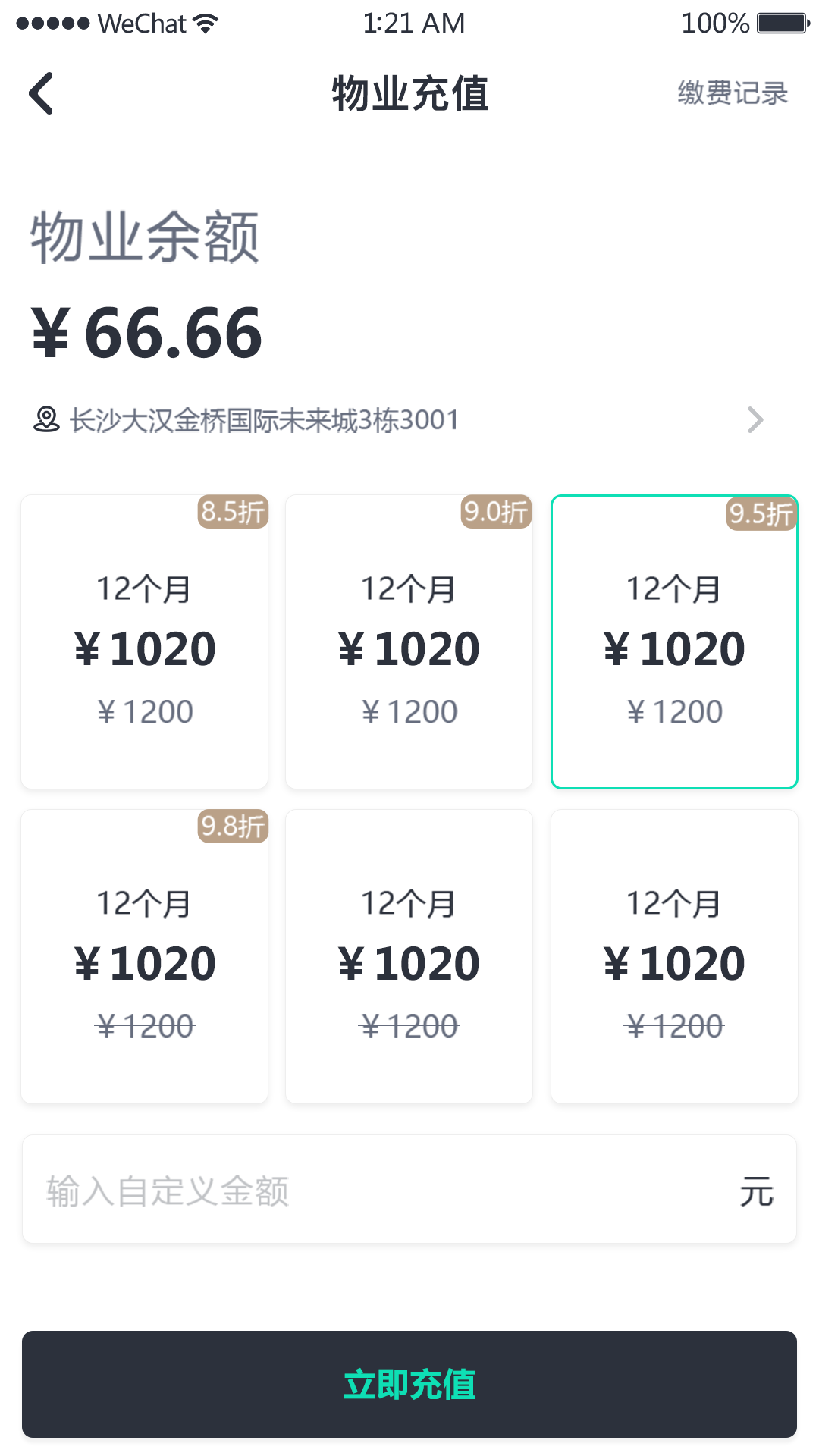
Task: Click the 9.5折 discount badge
Action: point(761,513)
